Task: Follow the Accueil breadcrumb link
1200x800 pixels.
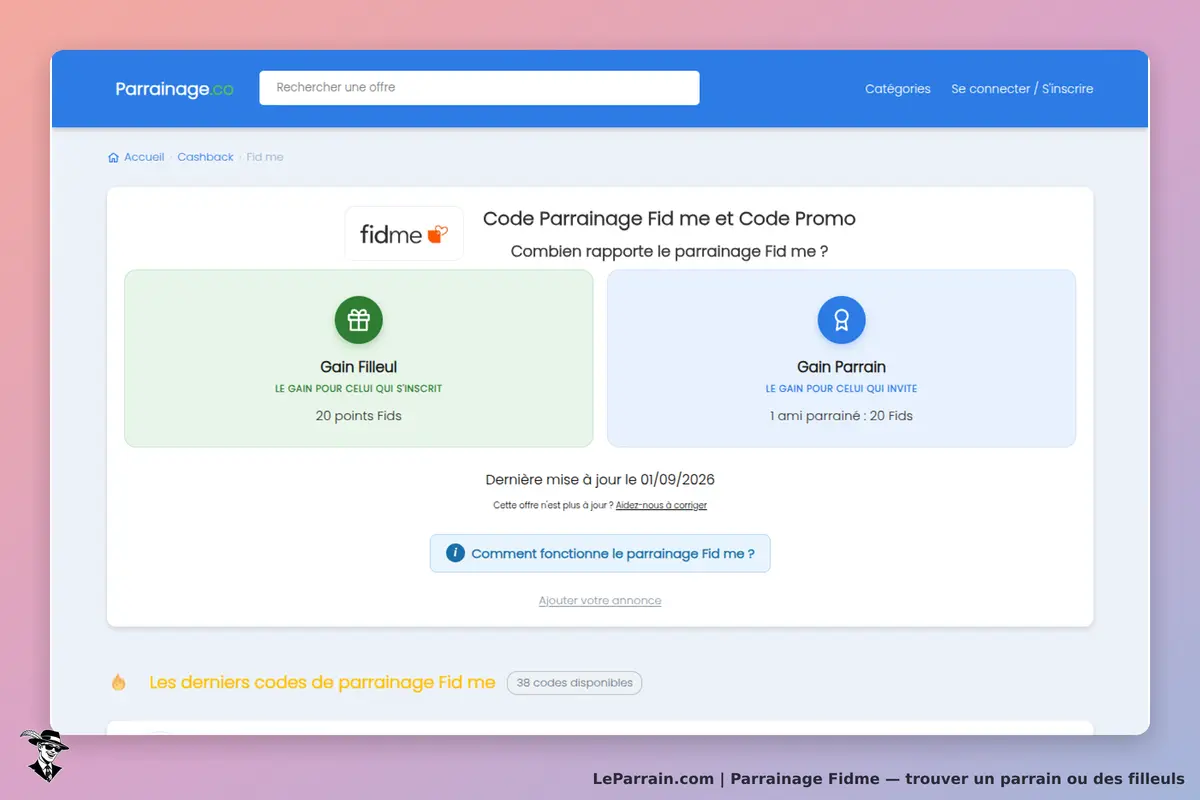Action: [x=144, y=157]
